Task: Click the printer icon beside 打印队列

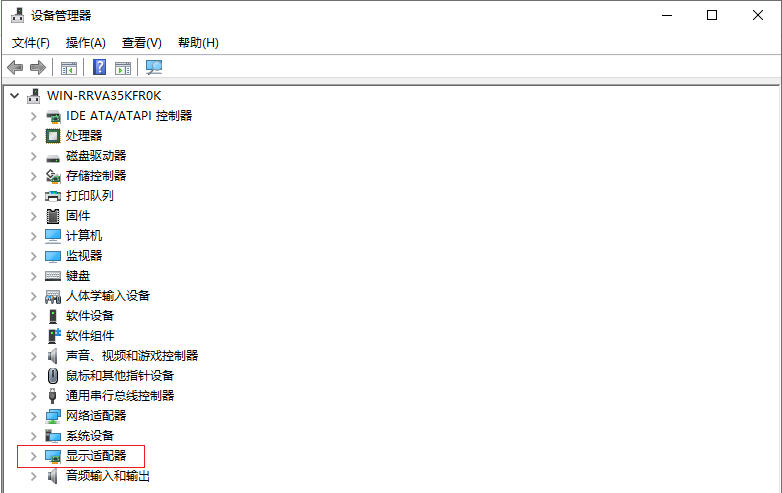Action: (53, 196)
